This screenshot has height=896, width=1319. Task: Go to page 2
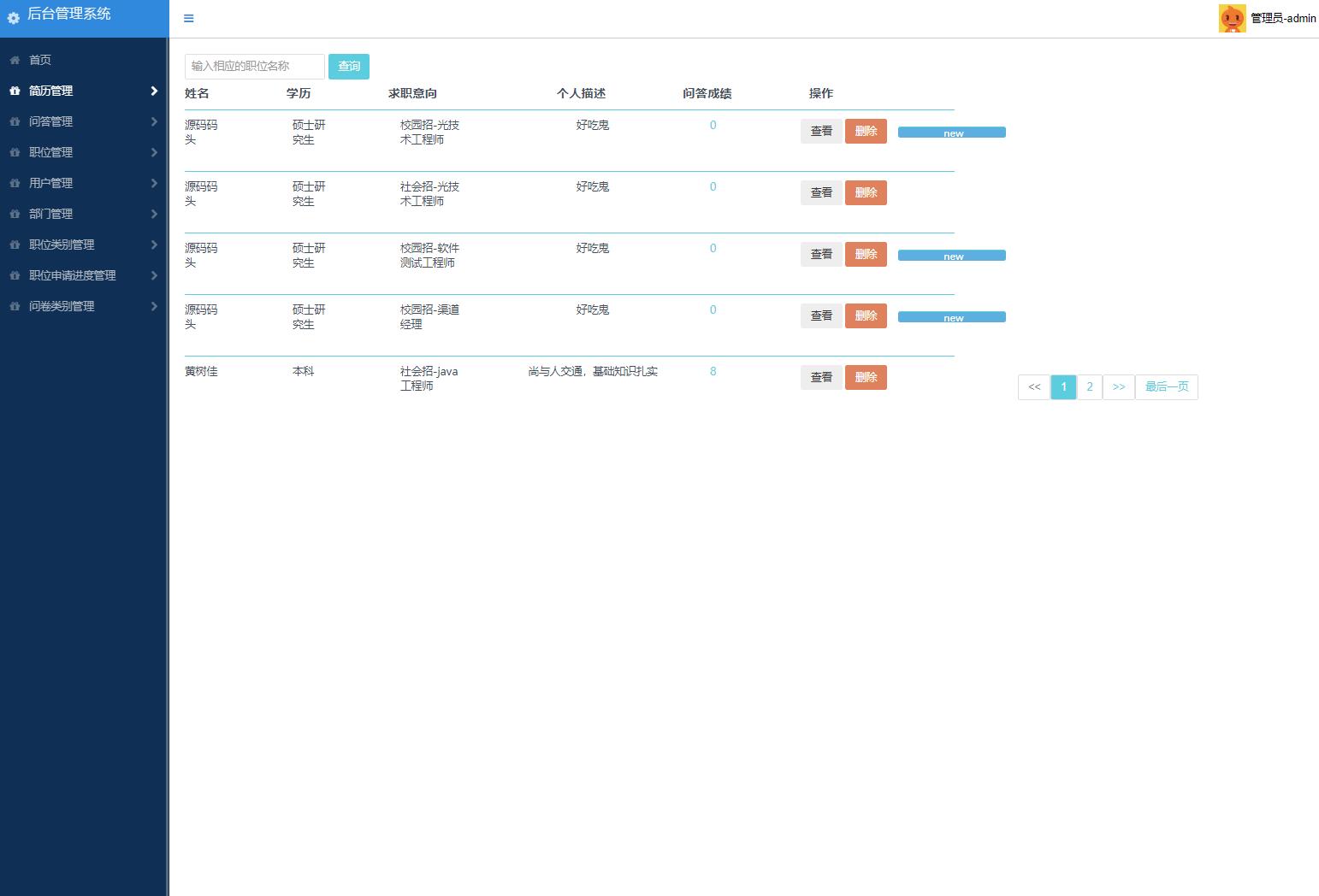click(x=1090, y=387)
